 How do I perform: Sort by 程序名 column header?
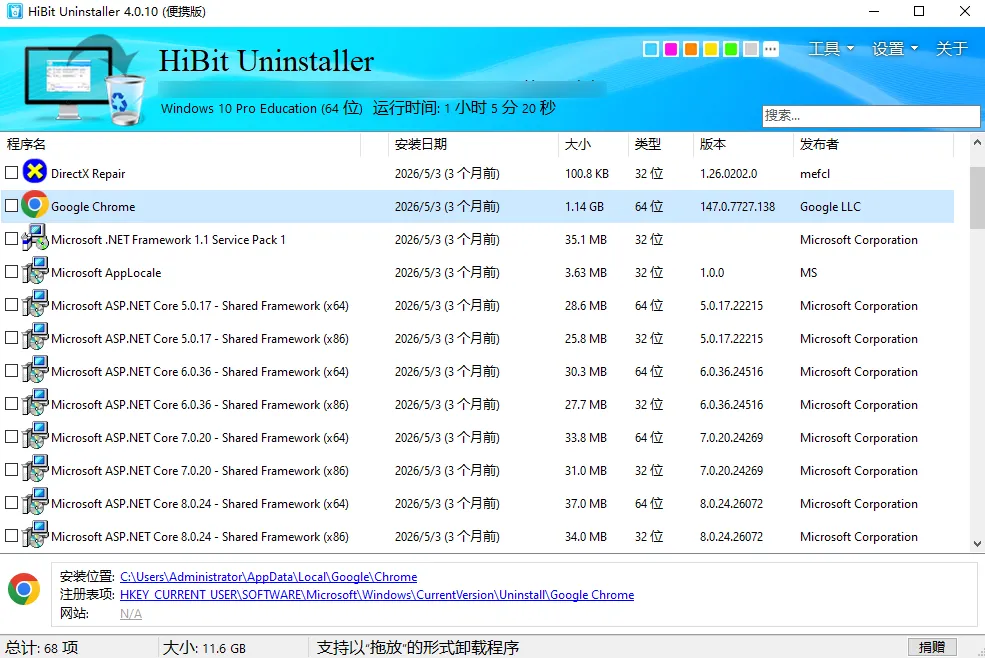click(181, 144)
